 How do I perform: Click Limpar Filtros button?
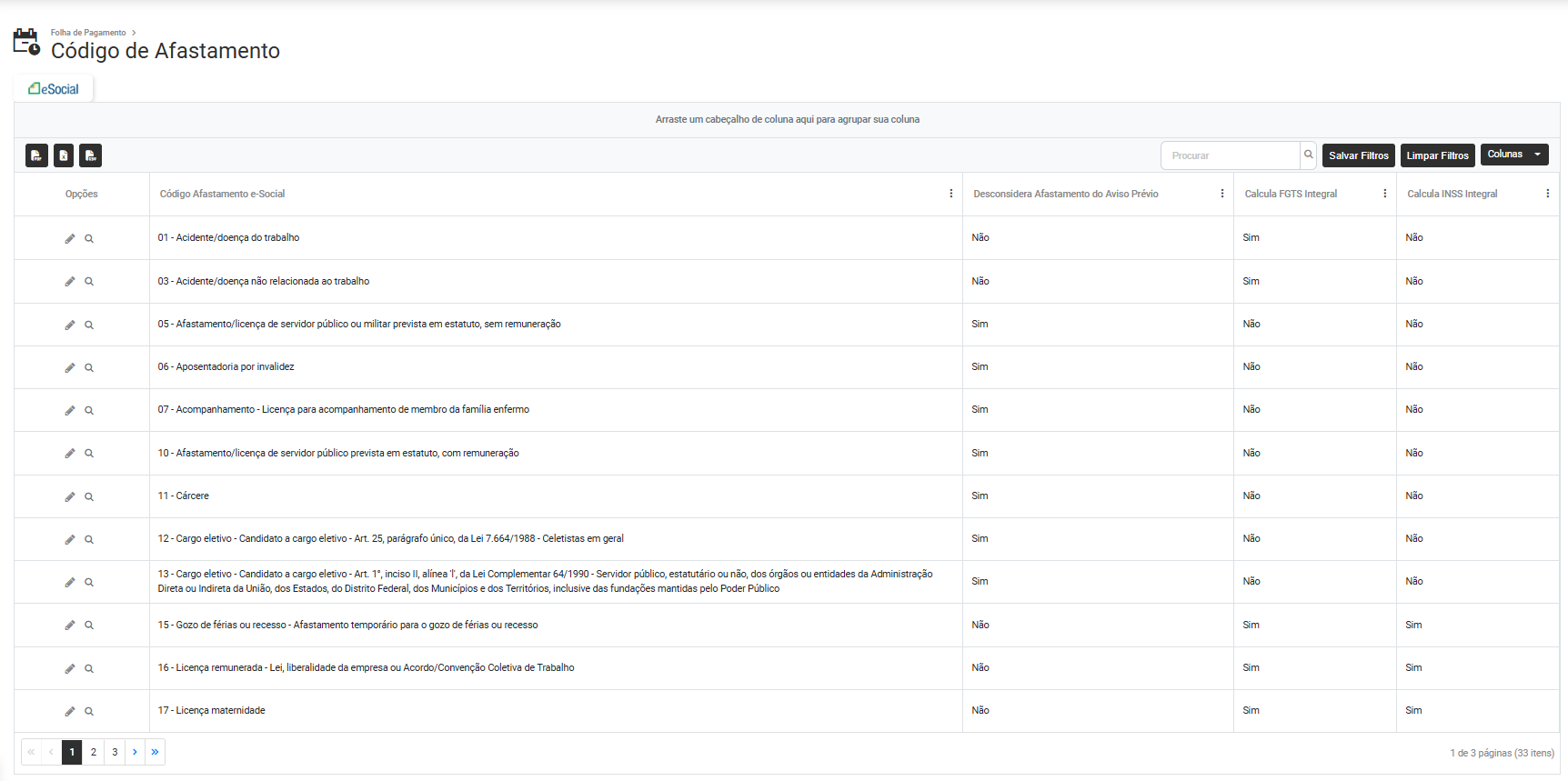tap(1437, 155)
